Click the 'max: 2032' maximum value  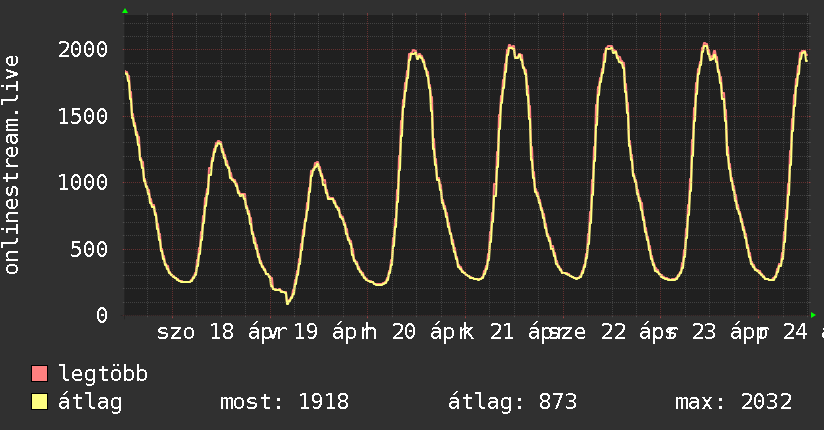733,402
